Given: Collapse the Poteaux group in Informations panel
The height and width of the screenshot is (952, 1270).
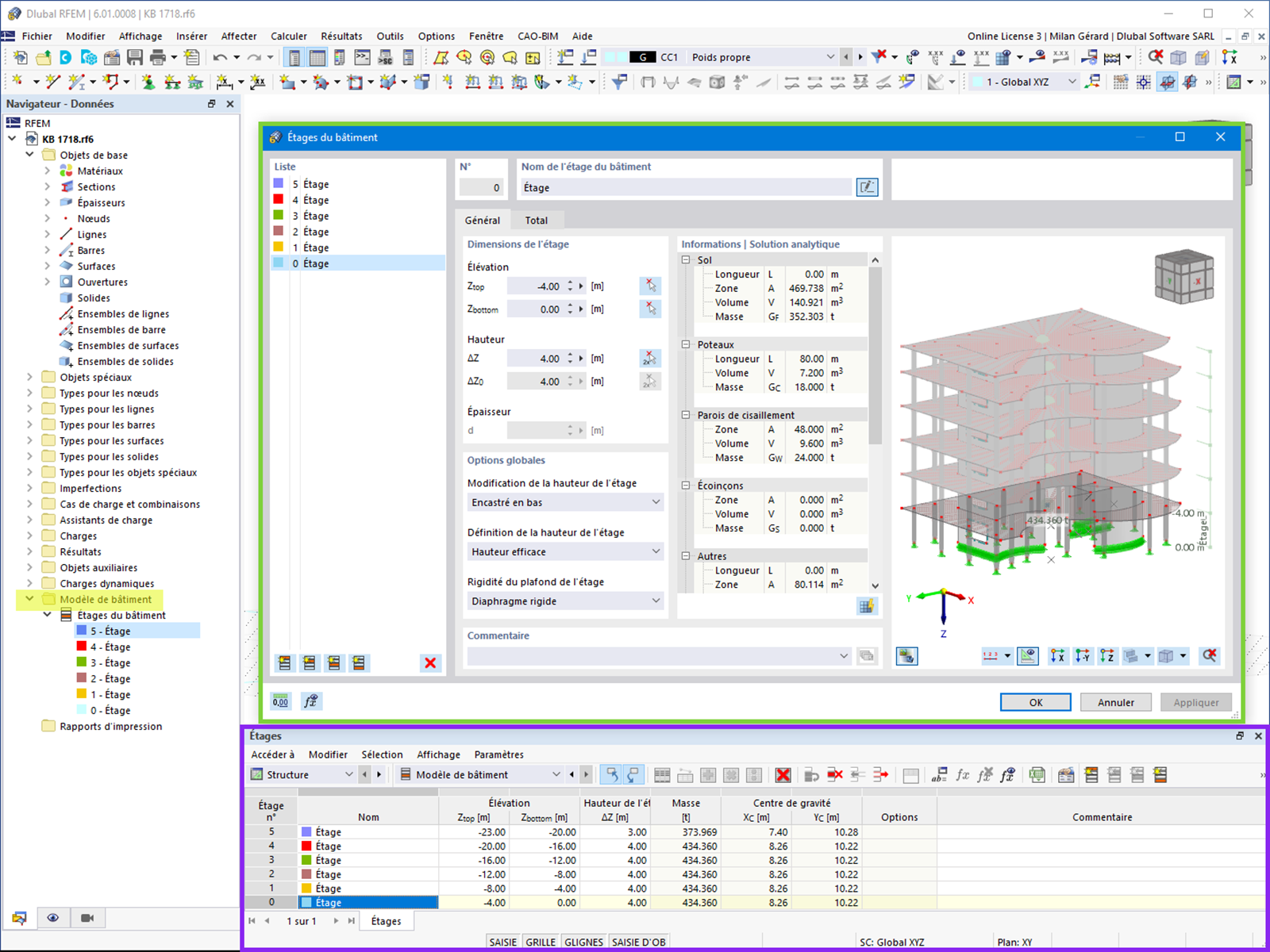Looking at the screenshot, I should point(686,344).
